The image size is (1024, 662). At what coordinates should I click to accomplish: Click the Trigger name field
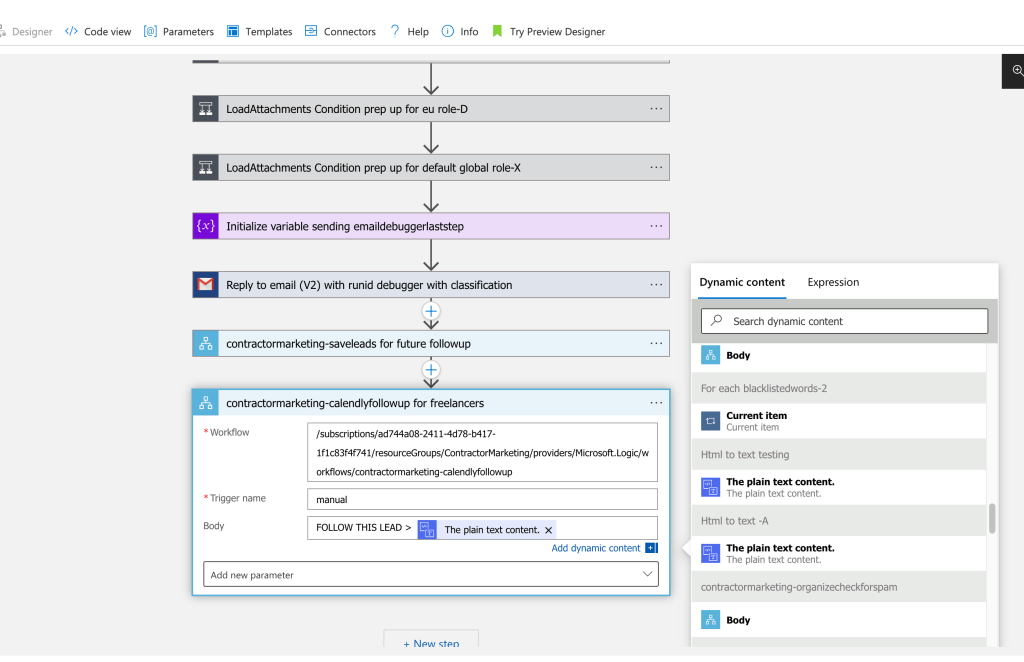coord(482,499)
